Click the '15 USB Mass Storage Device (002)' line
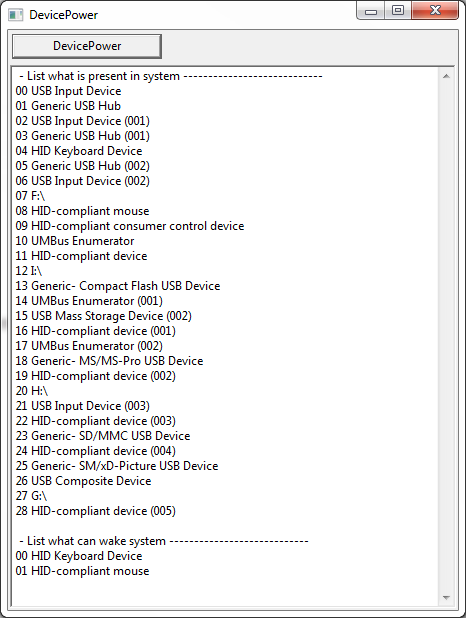466x618 pixels. [x=104, y=316]
